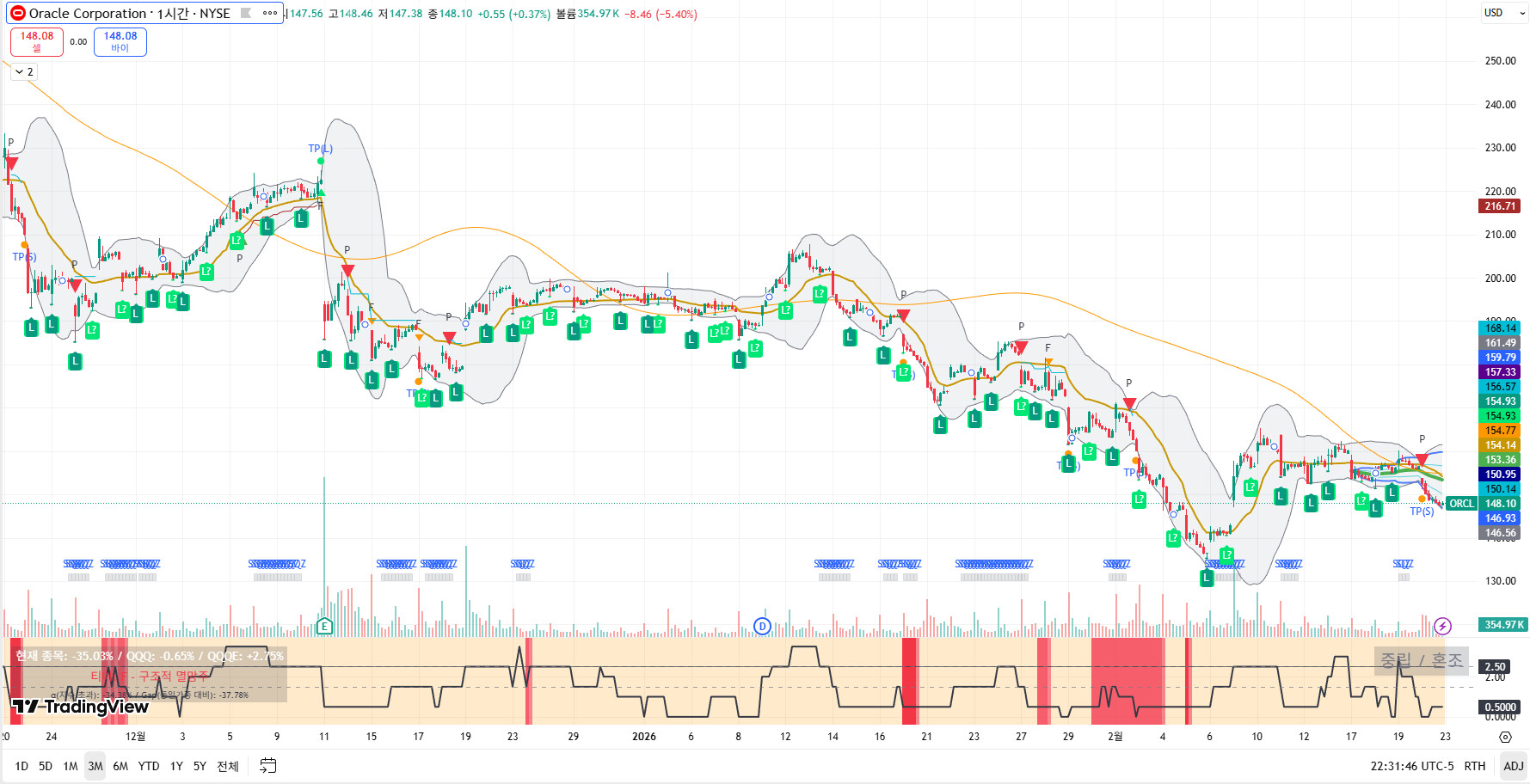
Task: Click the 154.14 olive price label
Action: pos(1500,445)
